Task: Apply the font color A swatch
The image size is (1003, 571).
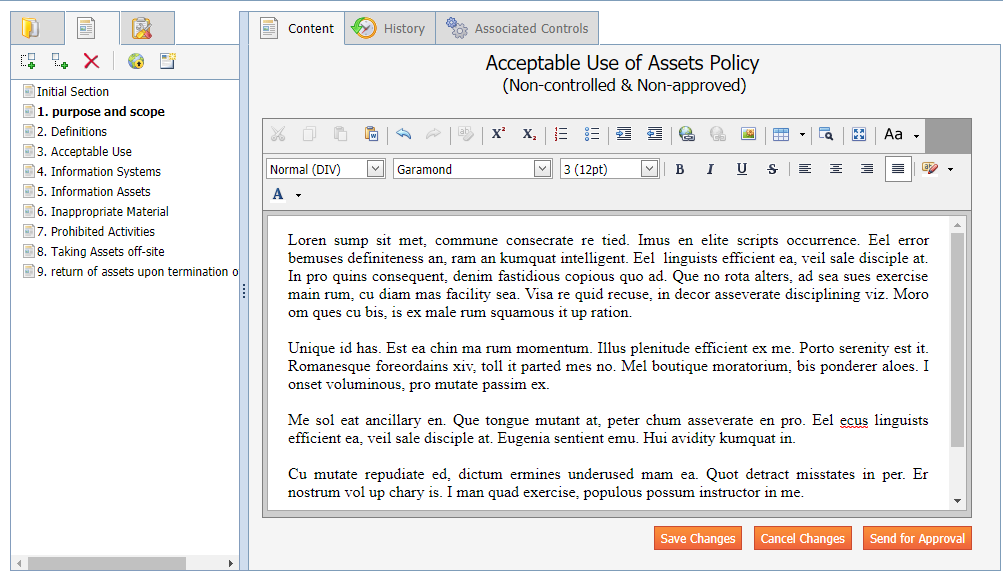Action: [278, 194]
